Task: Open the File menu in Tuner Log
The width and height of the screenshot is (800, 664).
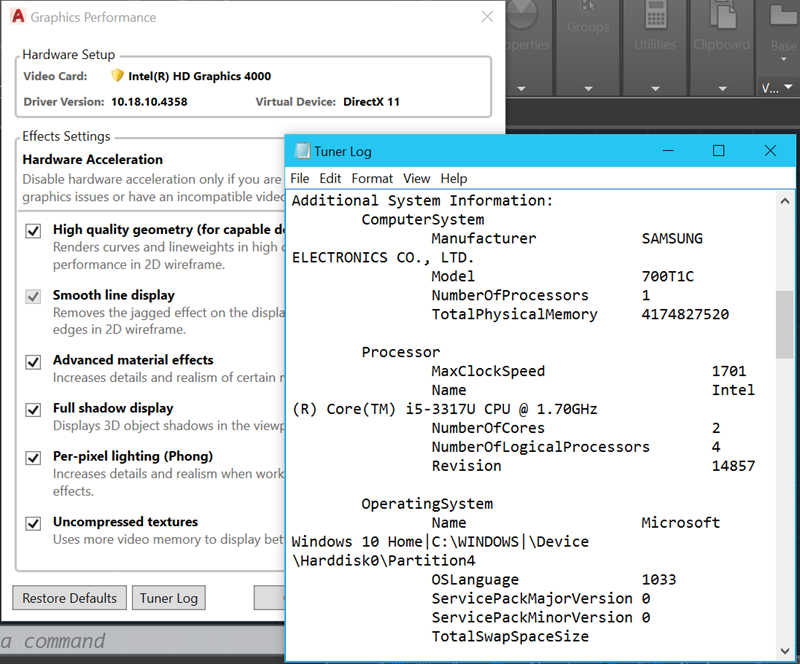Action: click(x=300, y=178)
